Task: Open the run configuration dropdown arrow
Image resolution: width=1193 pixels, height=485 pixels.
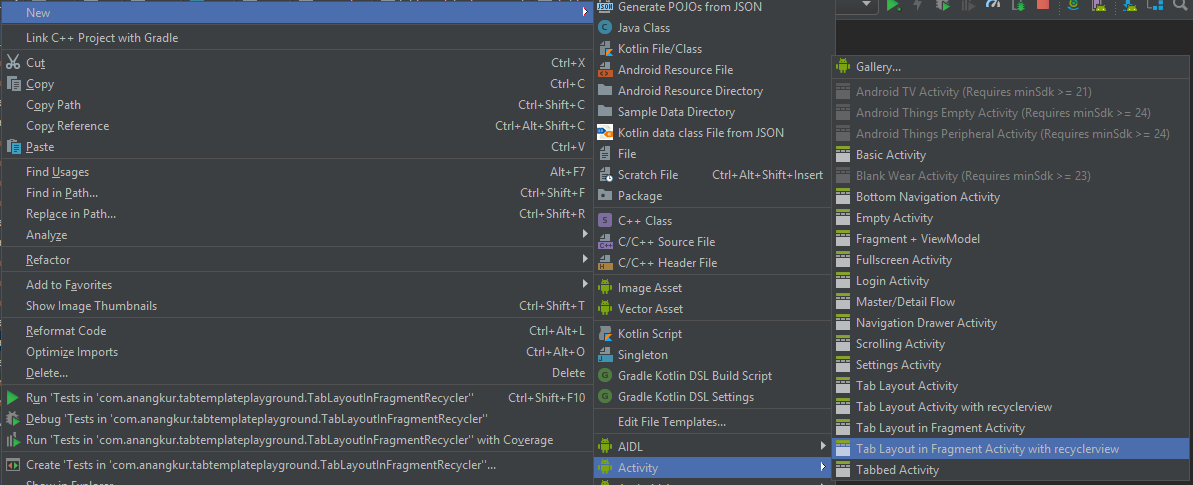Action: pyautogui.click(x=867, y=5)
